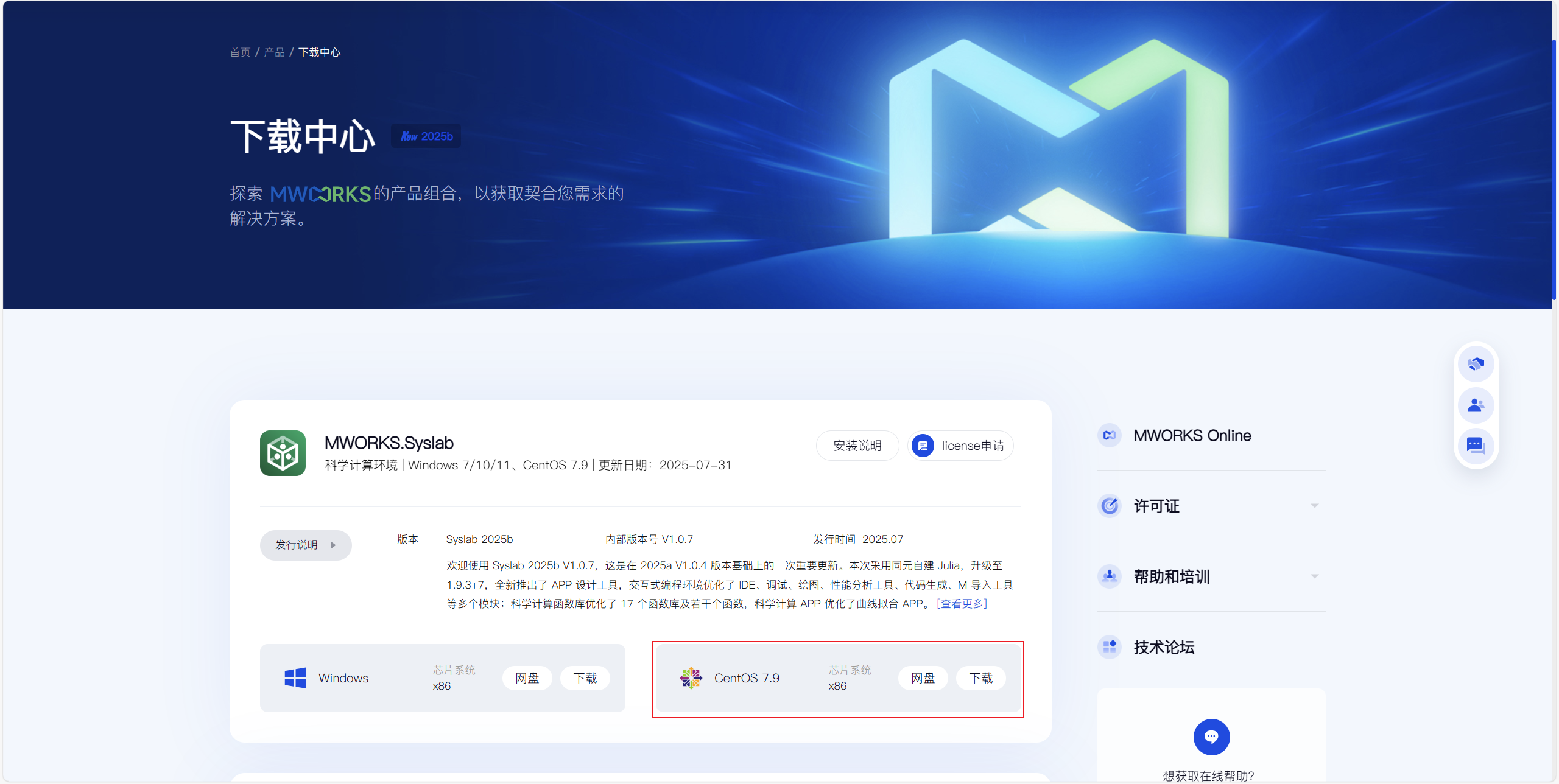Click the 下载中心 page heading

303,136
